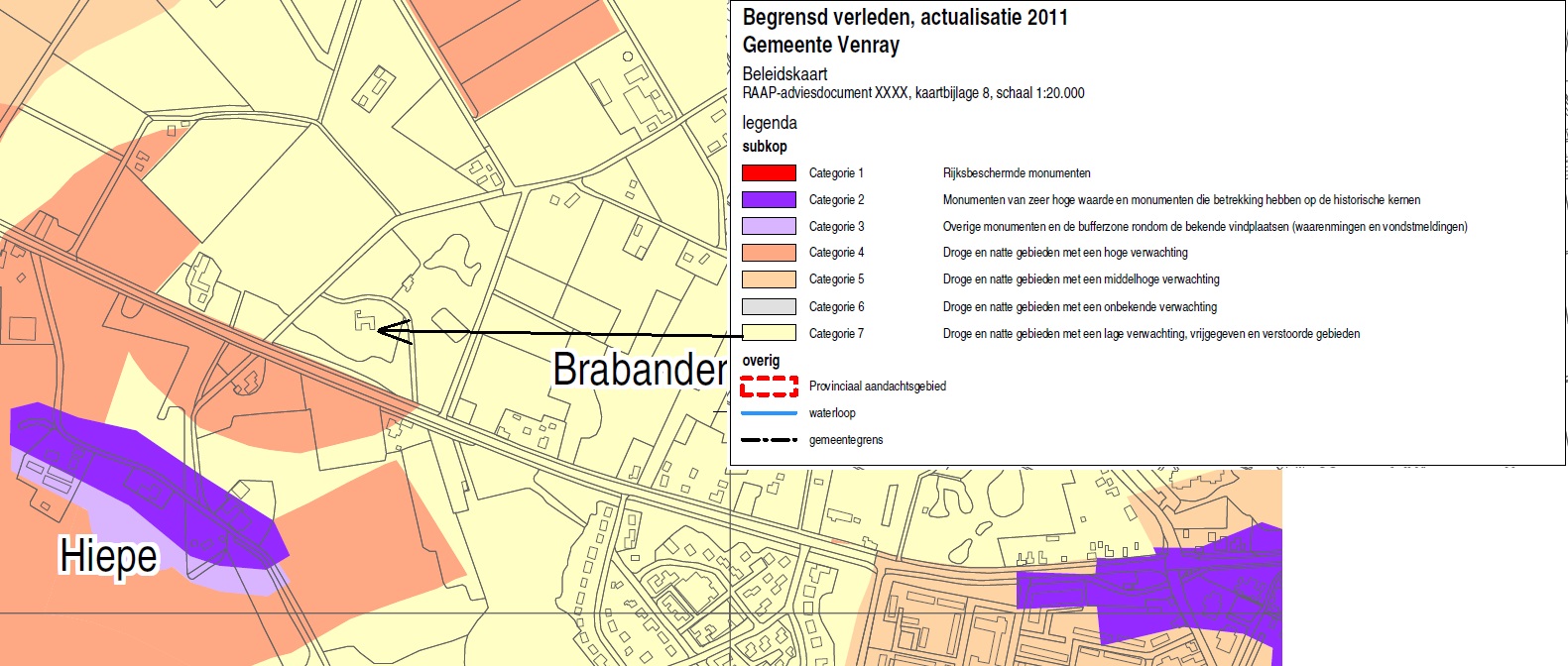
Task: Click the title 'Begrensd verleden, actualisatie 2011'
Action: tap(905, 17)
